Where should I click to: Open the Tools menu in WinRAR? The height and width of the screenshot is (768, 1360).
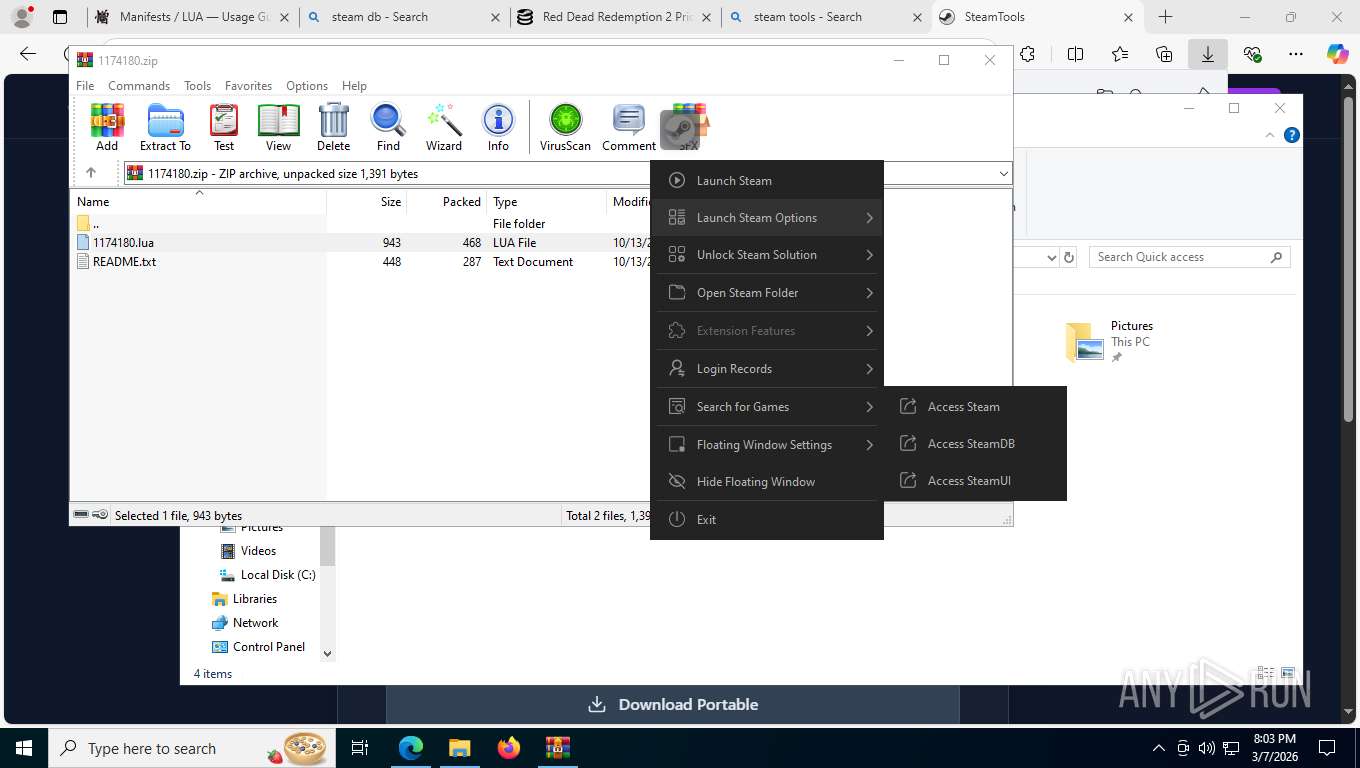[x=197, y=86]
